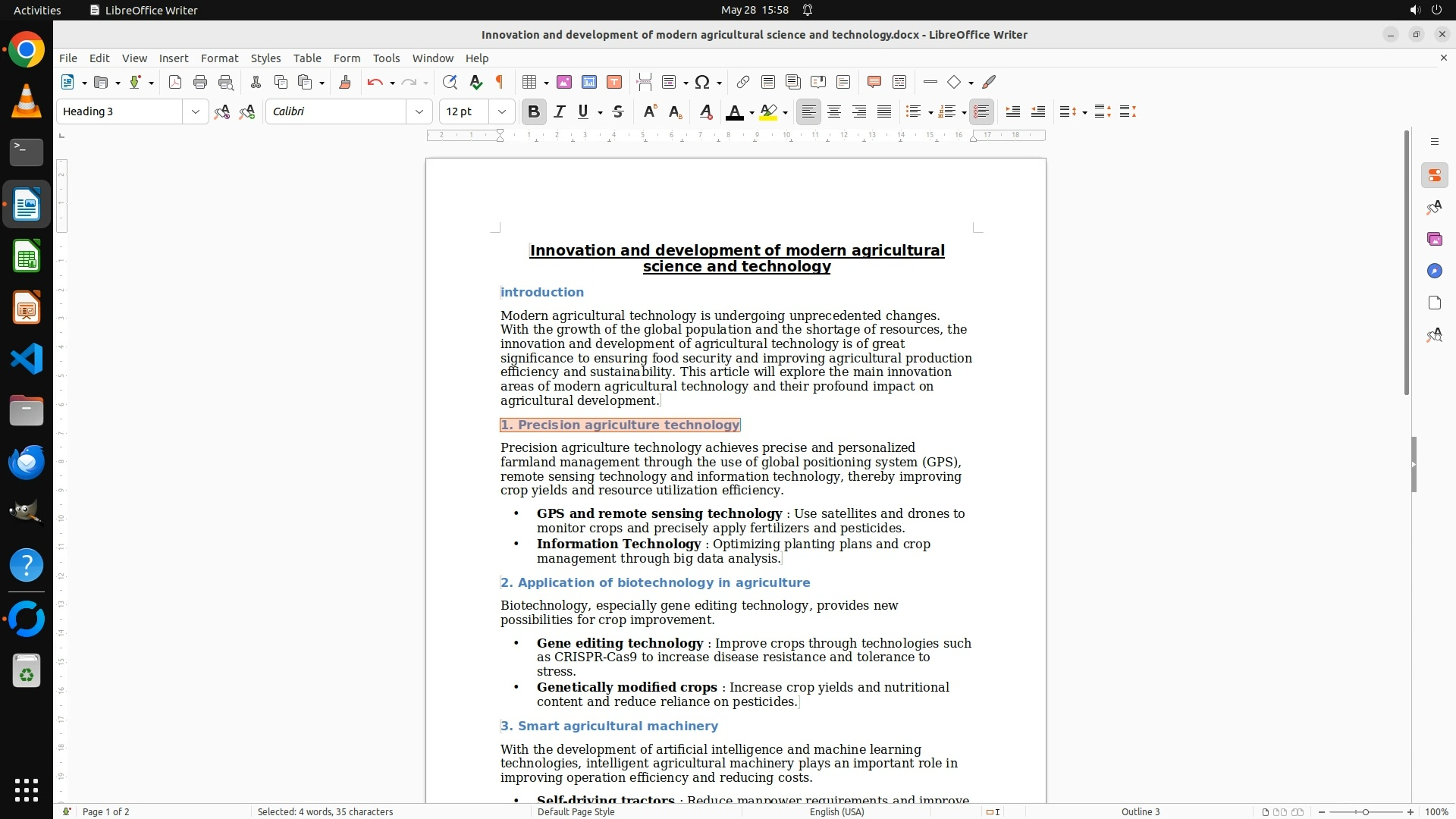Image resolution: width=1456 pixels, height=819 pixels.
Task: Click the English (USA) language field
Action: pyautogui.click(x=836, y=811)
